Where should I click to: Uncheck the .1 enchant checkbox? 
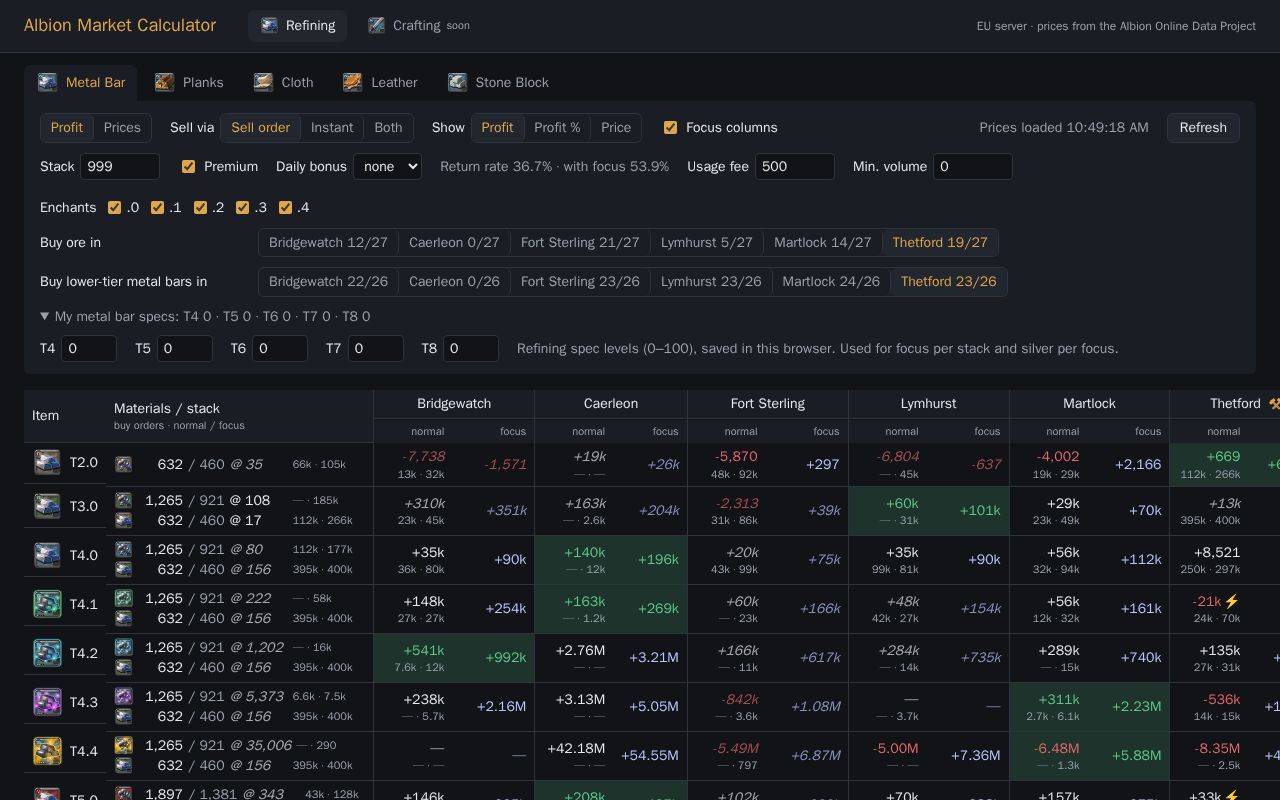(157, 207)
